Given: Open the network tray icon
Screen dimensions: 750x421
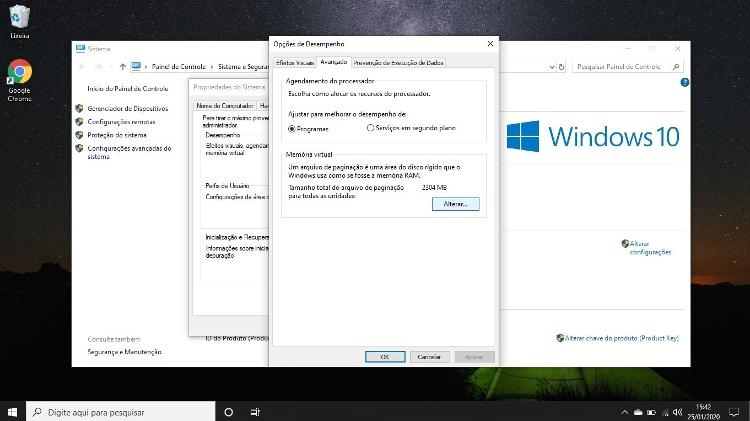Looking at the screenshot, I should click(665, 412).
